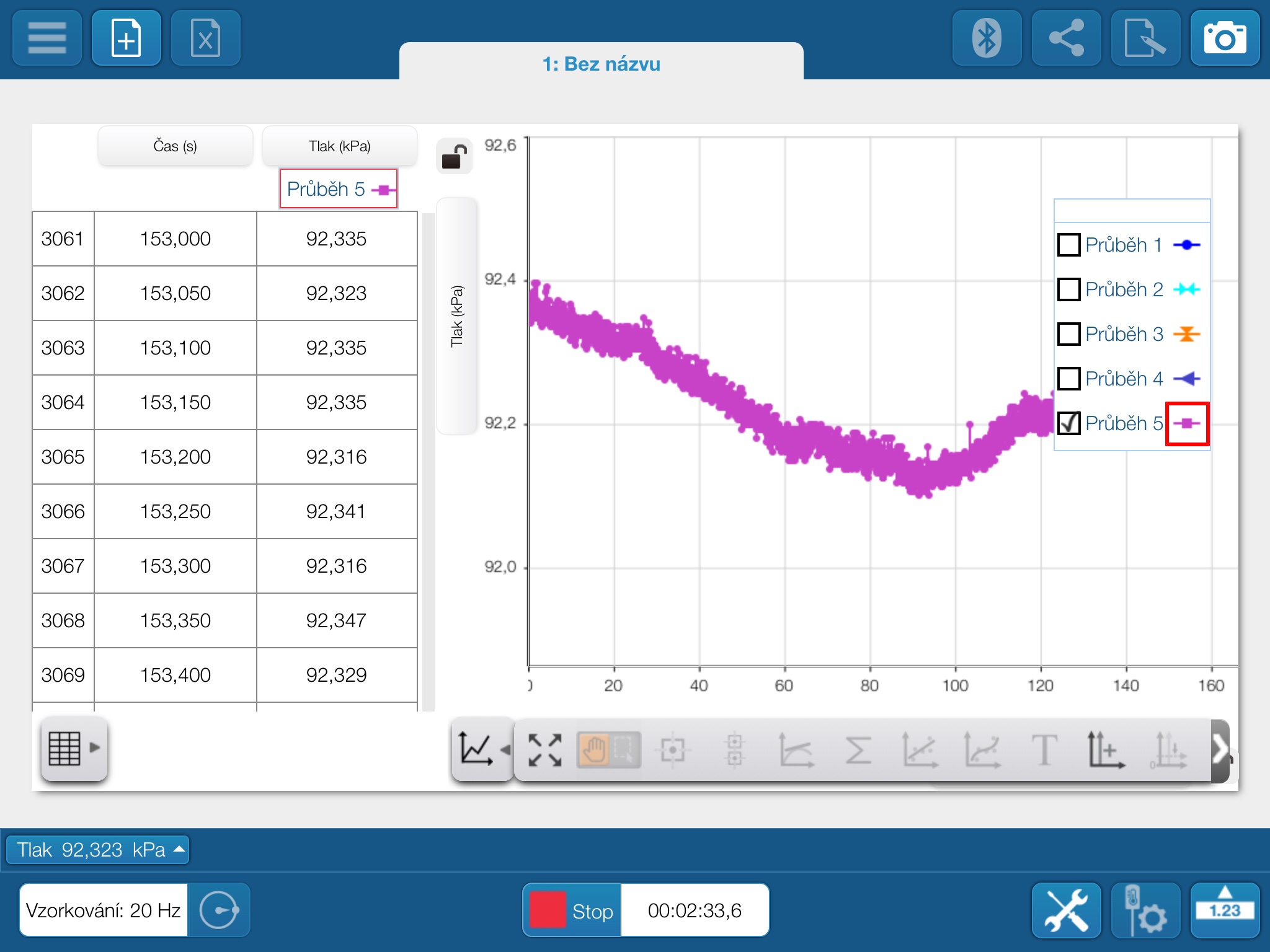Open the share icon in the header
Screen dimensions: 1270x952
coord(1065,38)
